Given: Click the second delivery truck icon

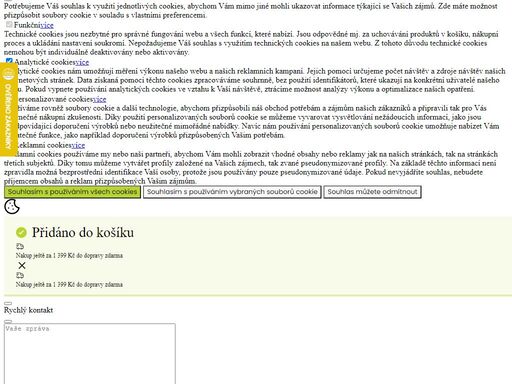Looking at the screenshot, I should [x=20, y=275].
